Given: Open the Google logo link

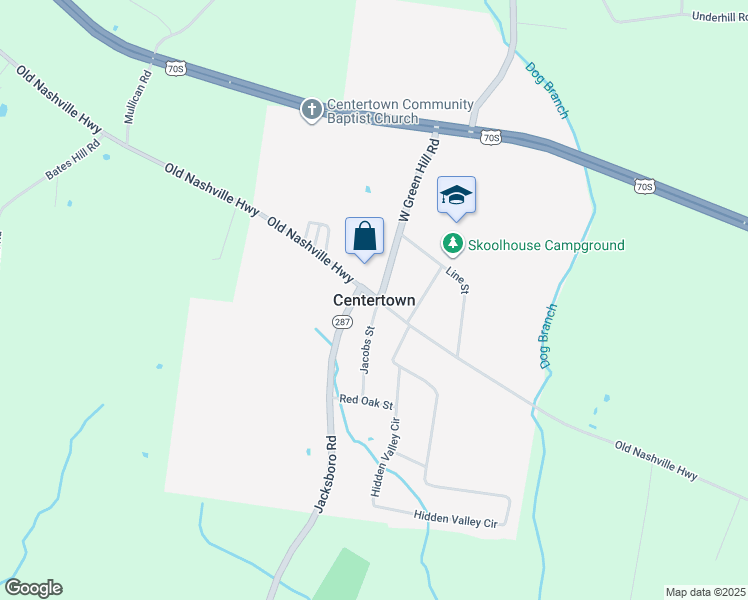Looking at the screenshot, I should [x=33, y=588].
